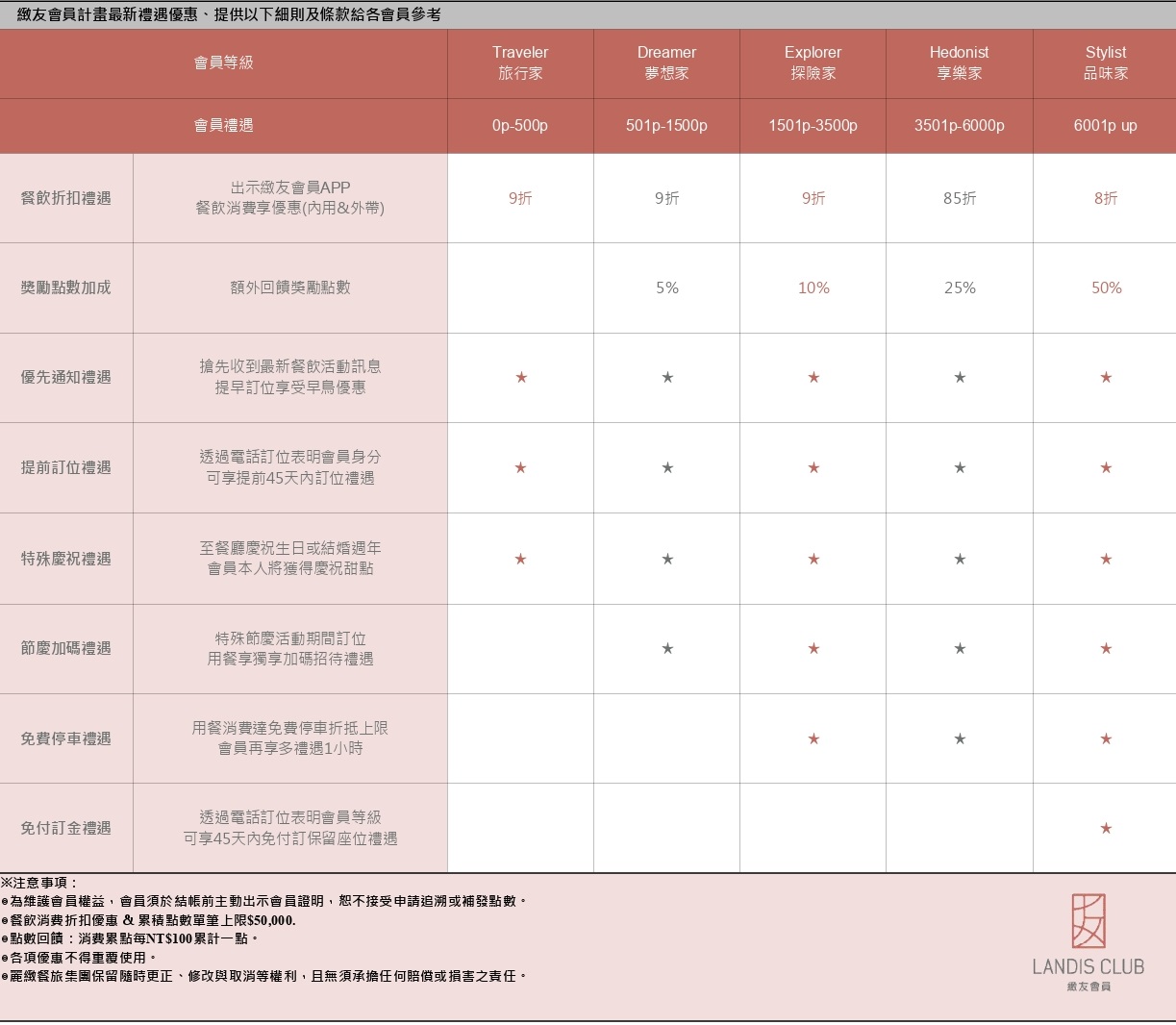Click the $50,000 single-bill limit note
This screenshot has width=1176, height=1025.
point(148,920)
